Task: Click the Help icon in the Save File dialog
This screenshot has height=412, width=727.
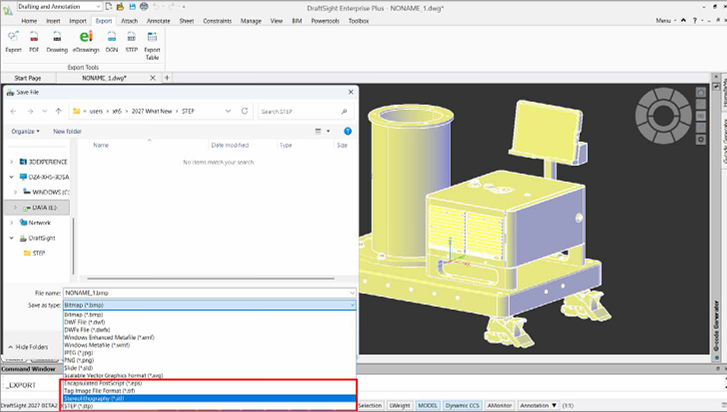Action: pos(348,131)
